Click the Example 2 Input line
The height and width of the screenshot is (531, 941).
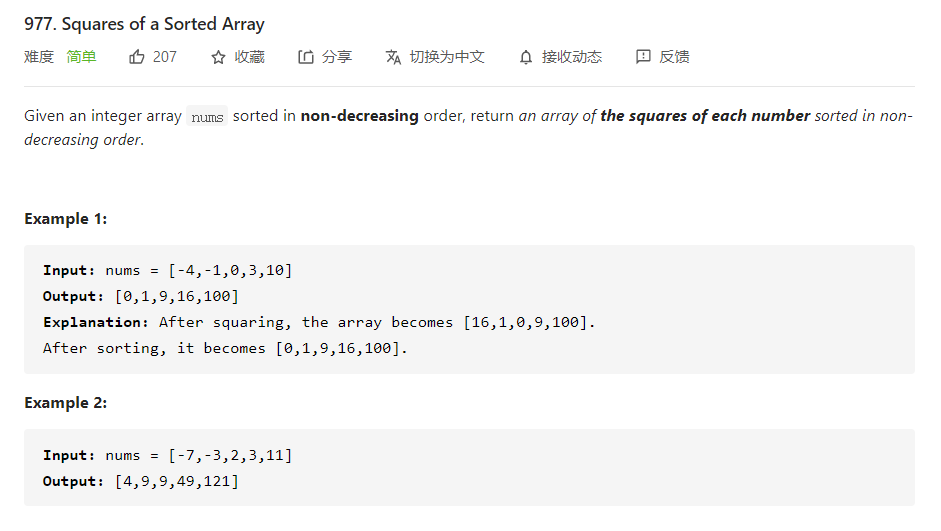tap(167, 455)
